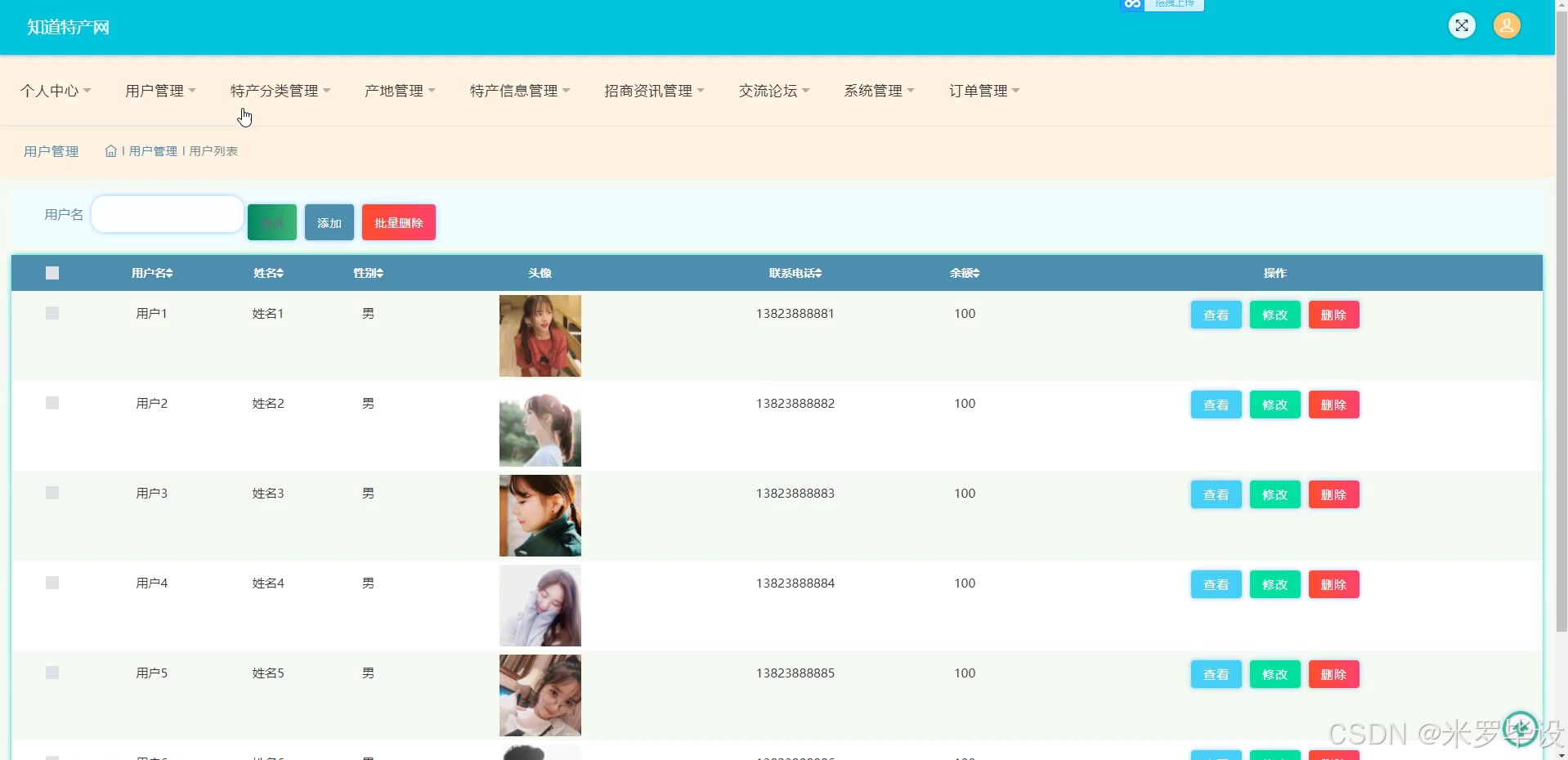
Task: Expand the 招商资讯管理 dropdown menu
Action: pos(654,91)
